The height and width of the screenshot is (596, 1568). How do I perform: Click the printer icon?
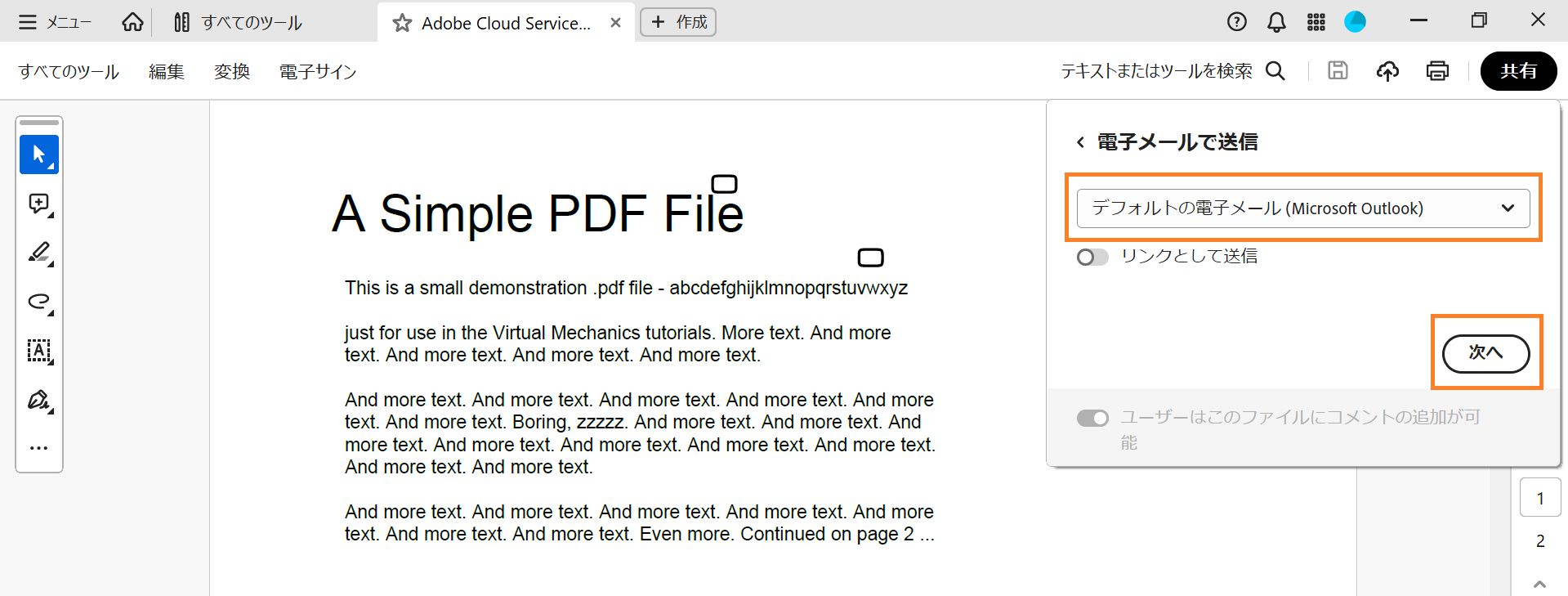coord(1437,71)
